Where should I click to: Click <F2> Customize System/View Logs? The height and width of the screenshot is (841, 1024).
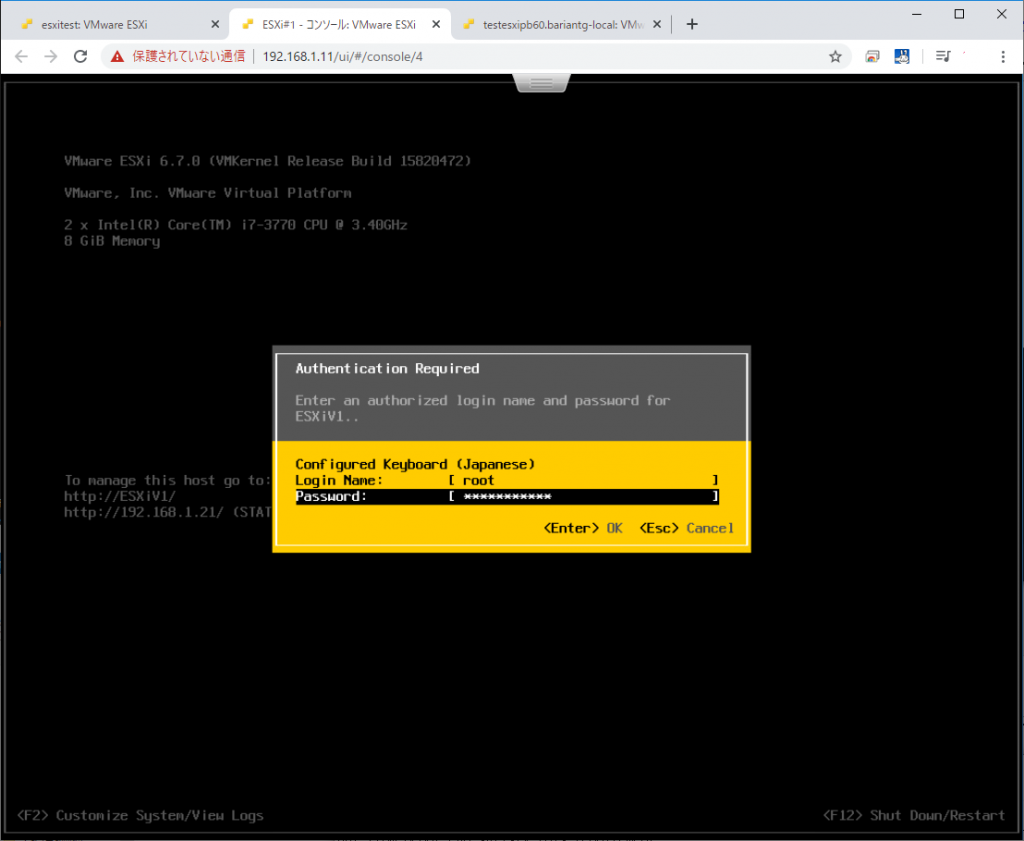140,816
